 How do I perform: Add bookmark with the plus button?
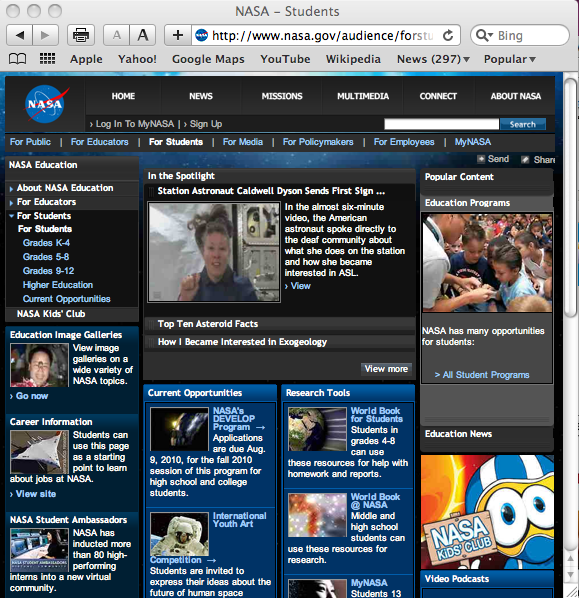point(178,35)
